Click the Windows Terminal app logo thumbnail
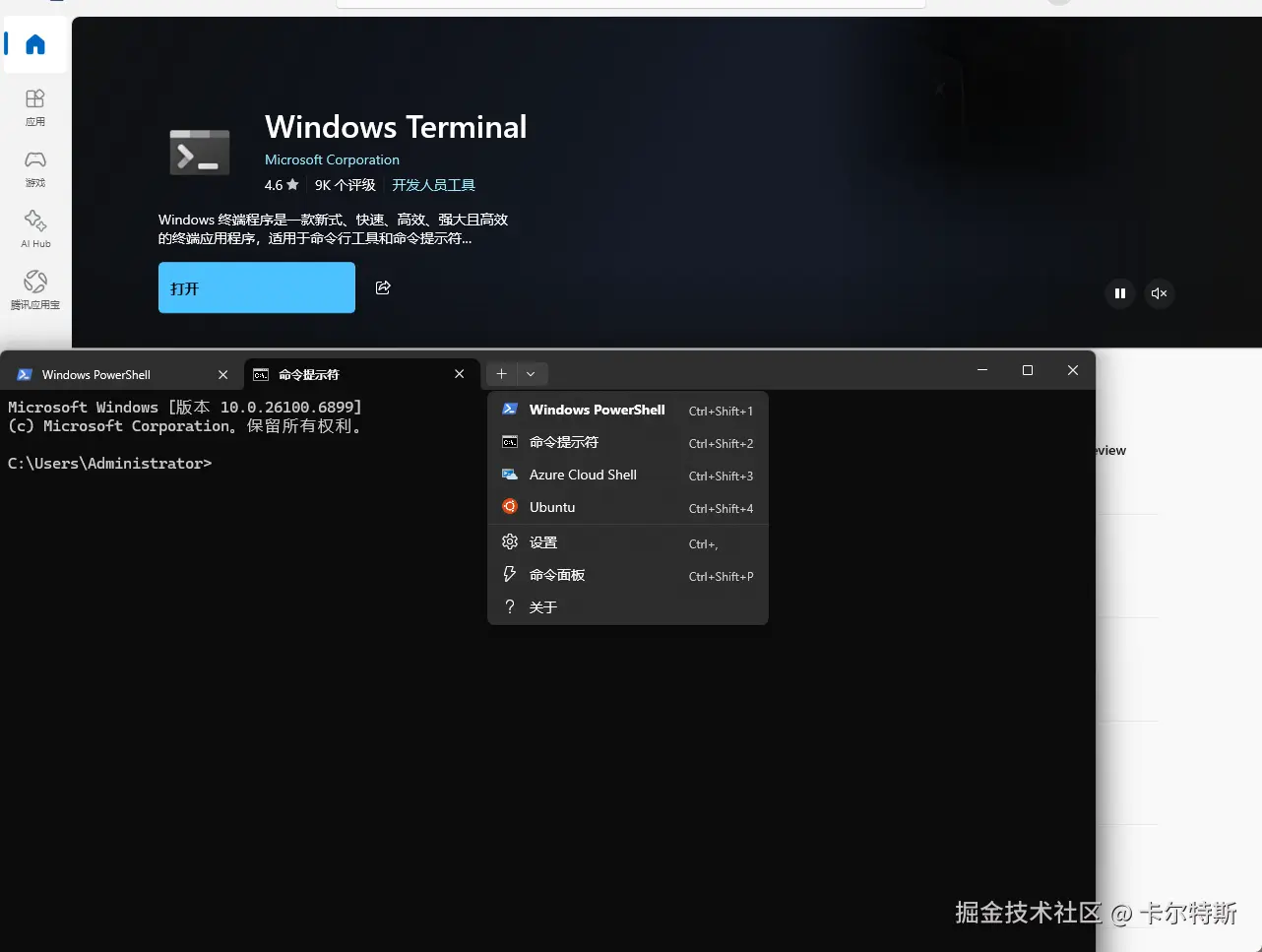Screen dimensions: 1262x952 pos(199,150)
